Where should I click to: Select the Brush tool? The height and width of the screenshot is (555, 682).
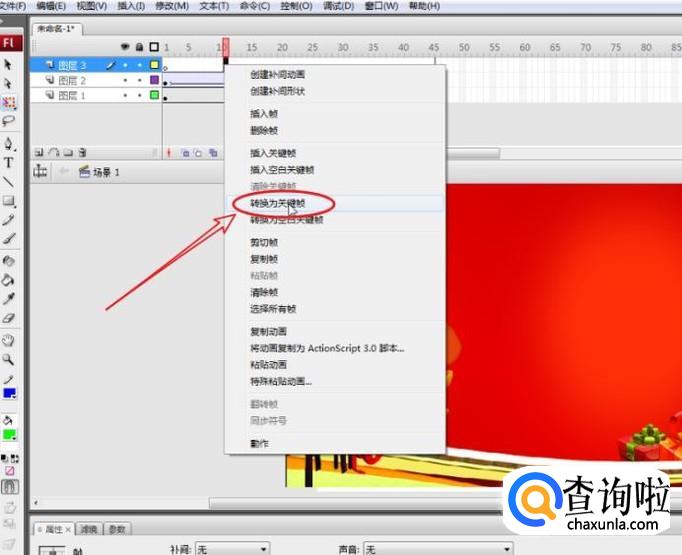[8, 238]
